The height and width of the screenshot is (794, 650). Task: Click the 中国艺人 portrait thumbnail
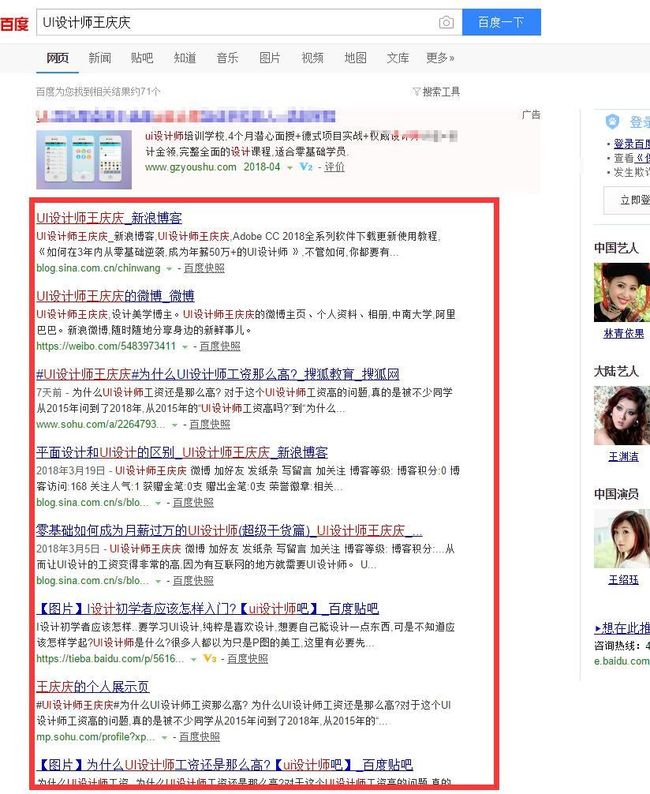click(622, 292)
